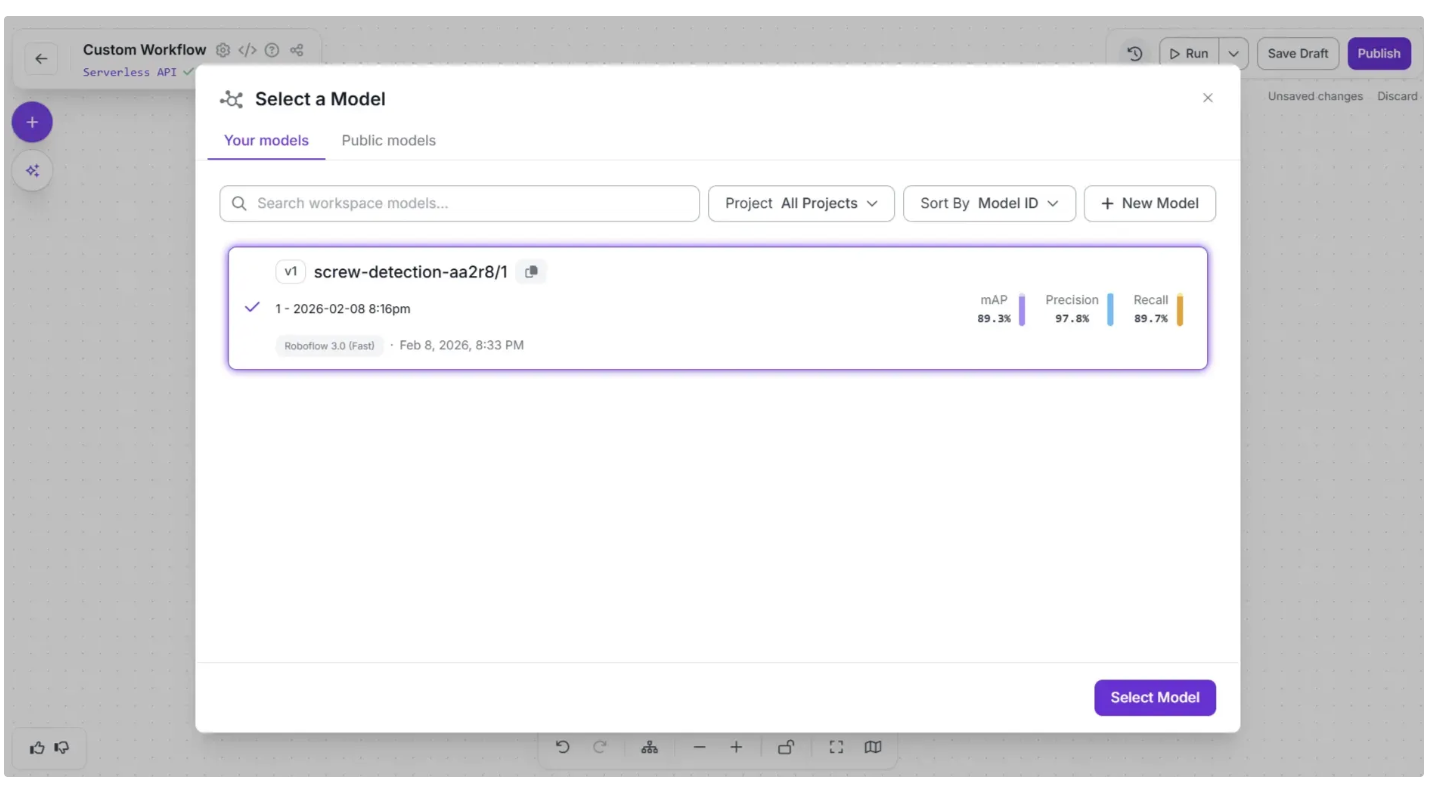The image size is (1436, 786).
Task: Click the purple add block button
Action: click(32, 122)
